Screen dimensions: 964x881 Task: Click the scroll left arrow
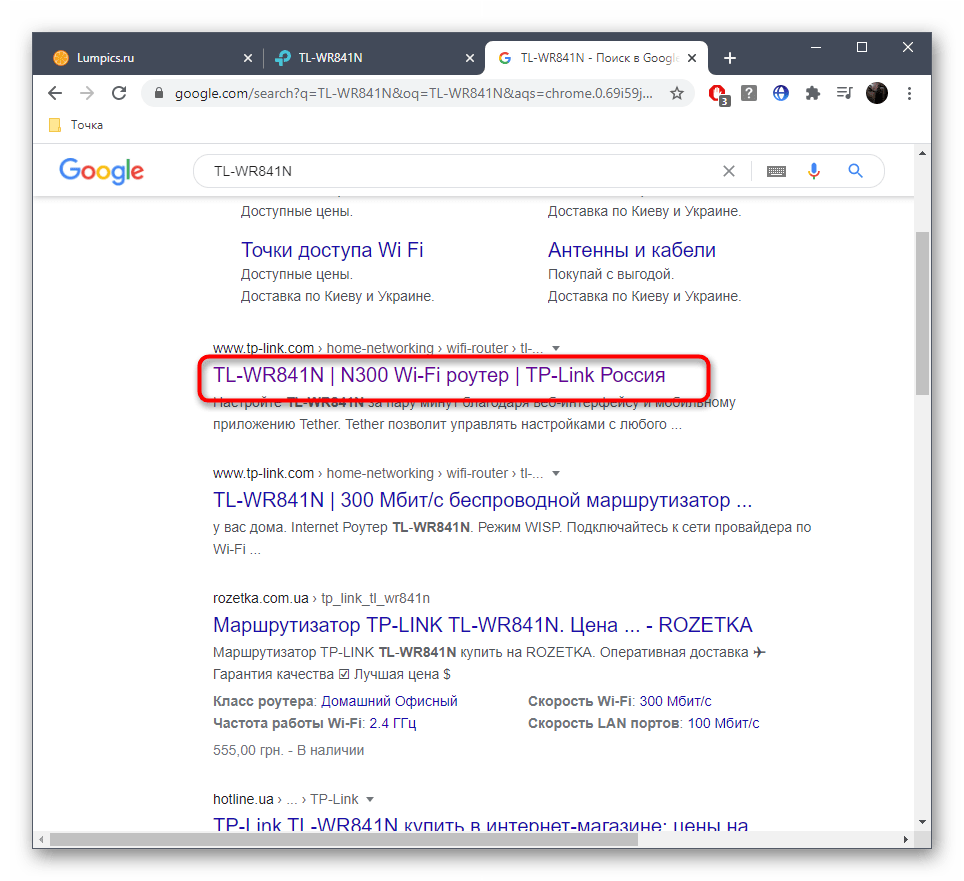pyautogui.click(x=41, y=839)
